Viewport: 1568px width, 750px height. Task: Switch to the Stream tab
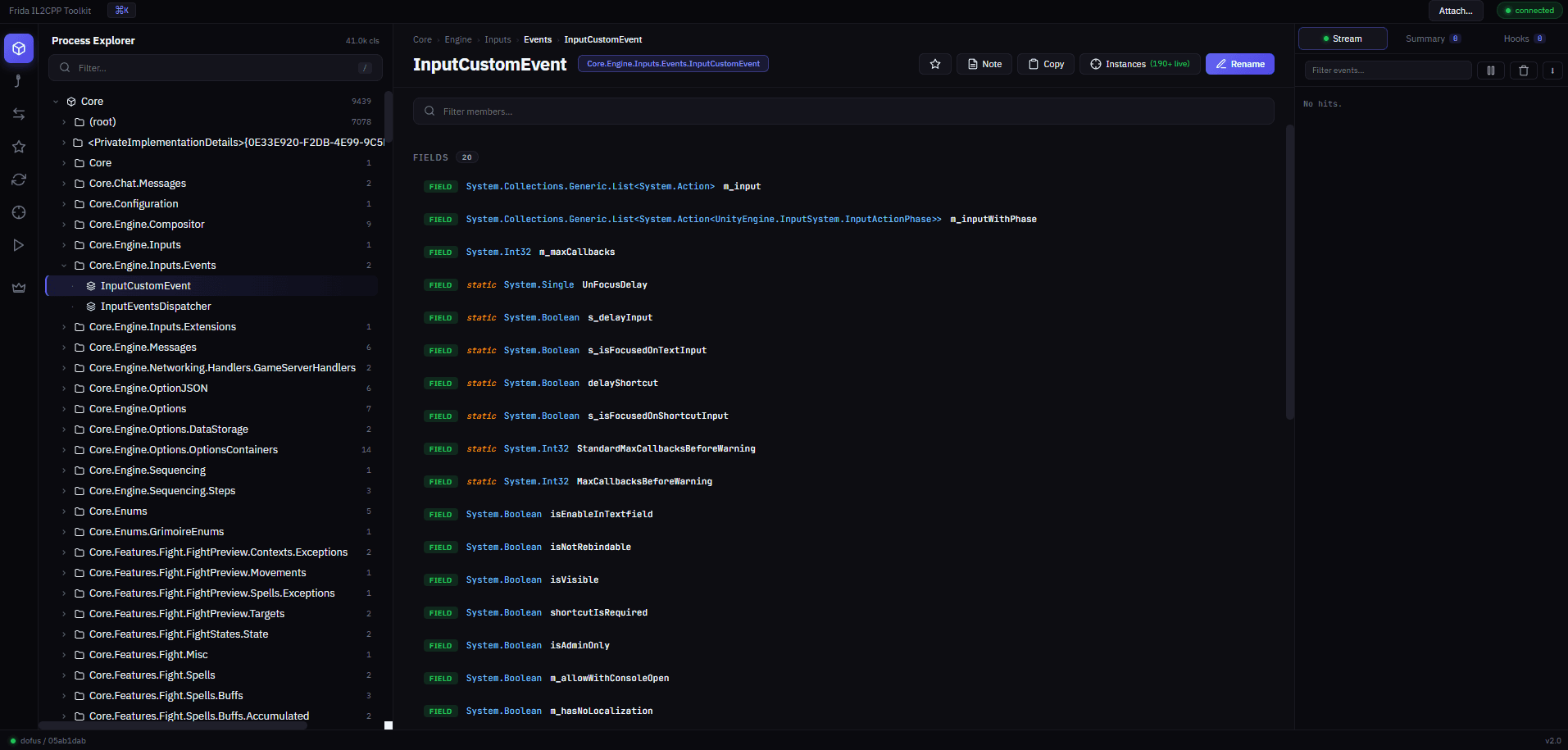point(1343,39)
